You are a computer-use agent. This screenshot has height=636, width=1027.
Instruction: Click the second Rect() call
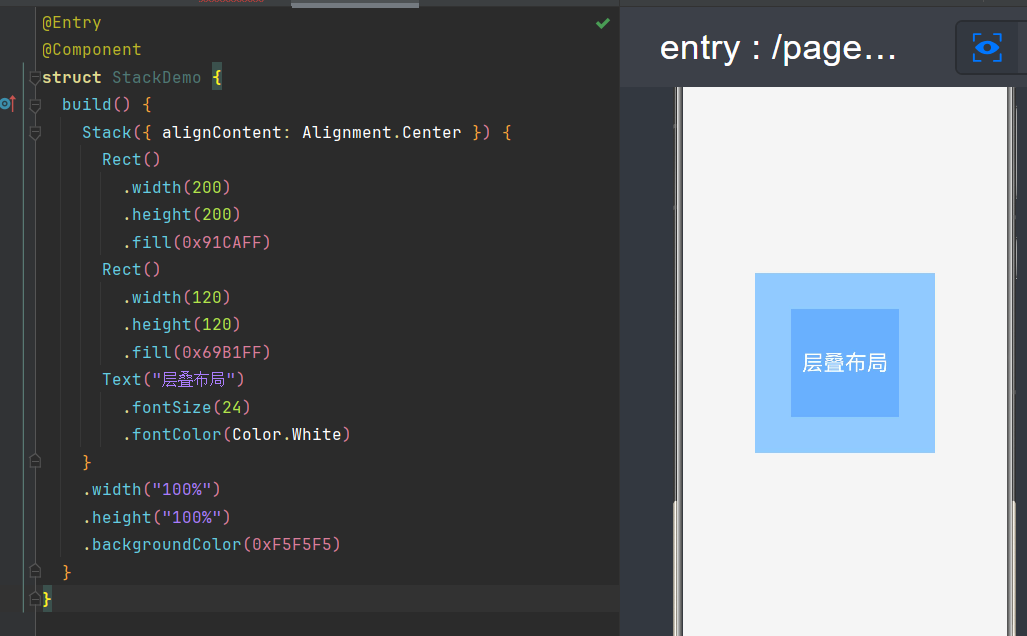(131, 270)
